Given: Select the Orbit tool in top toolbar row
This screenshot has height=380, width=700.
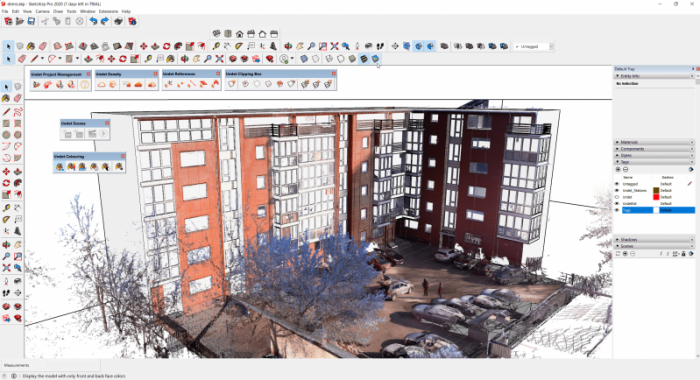Looking at the screenshot, I should click(x=288, y=46).
